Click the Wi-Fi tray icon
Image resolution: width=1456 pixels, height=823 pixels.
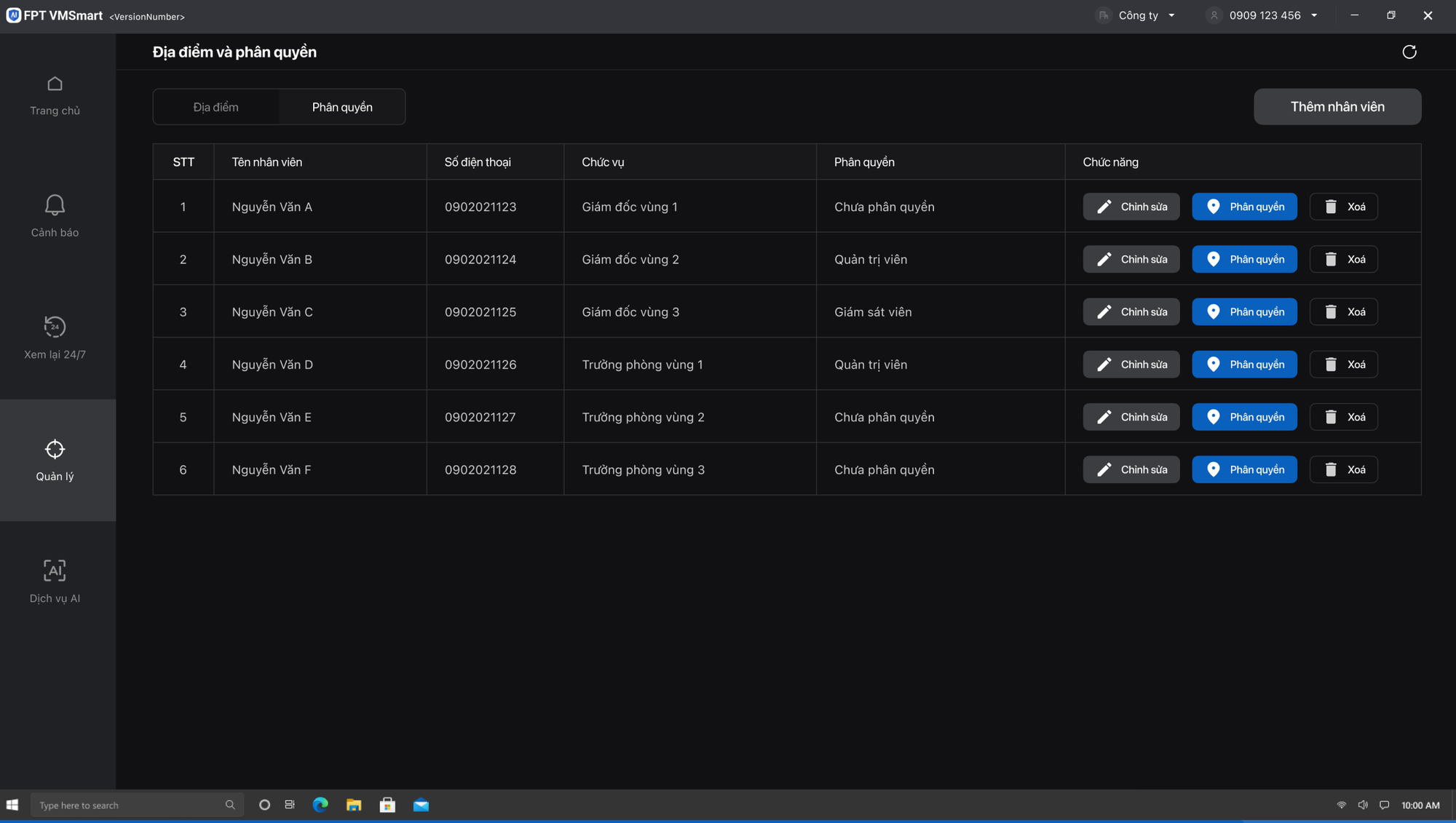coord(1341,805)
